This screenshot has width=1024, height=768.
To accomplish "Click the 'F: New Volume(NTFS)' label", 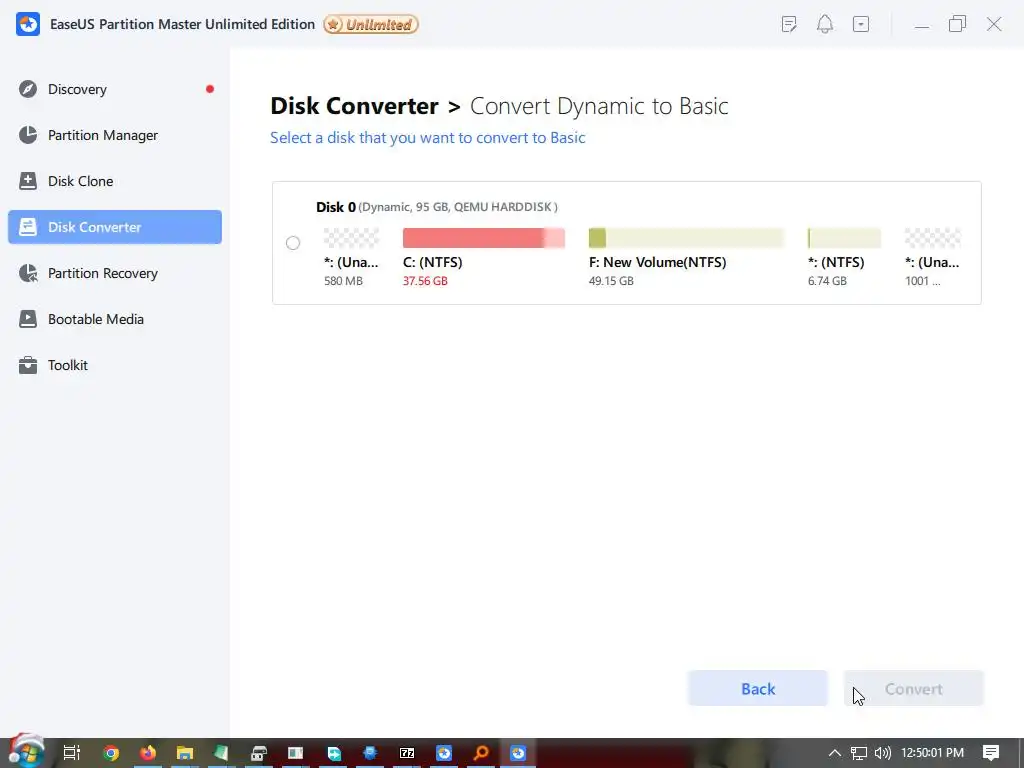I will click(x=658, y=262).
